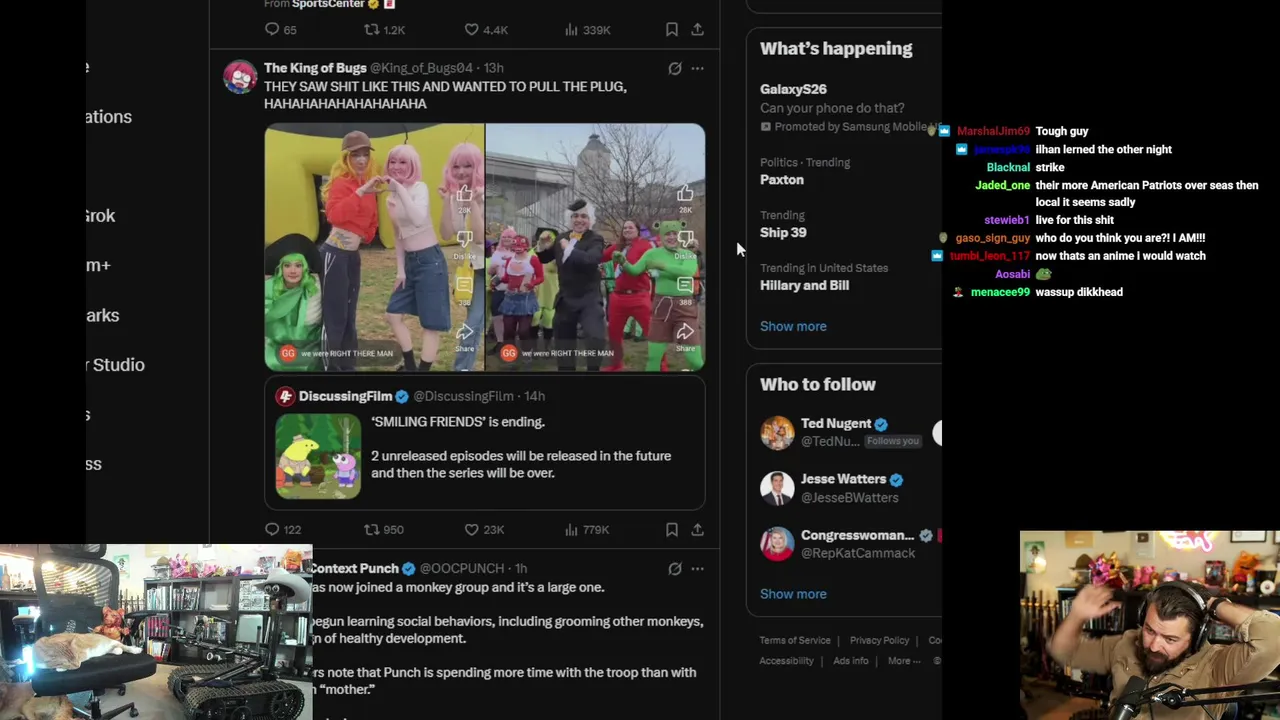The height and width of the screenshot is (720, 1280).
Task: Like King of Bugs post with 23K likes
Action: (484, 530)
